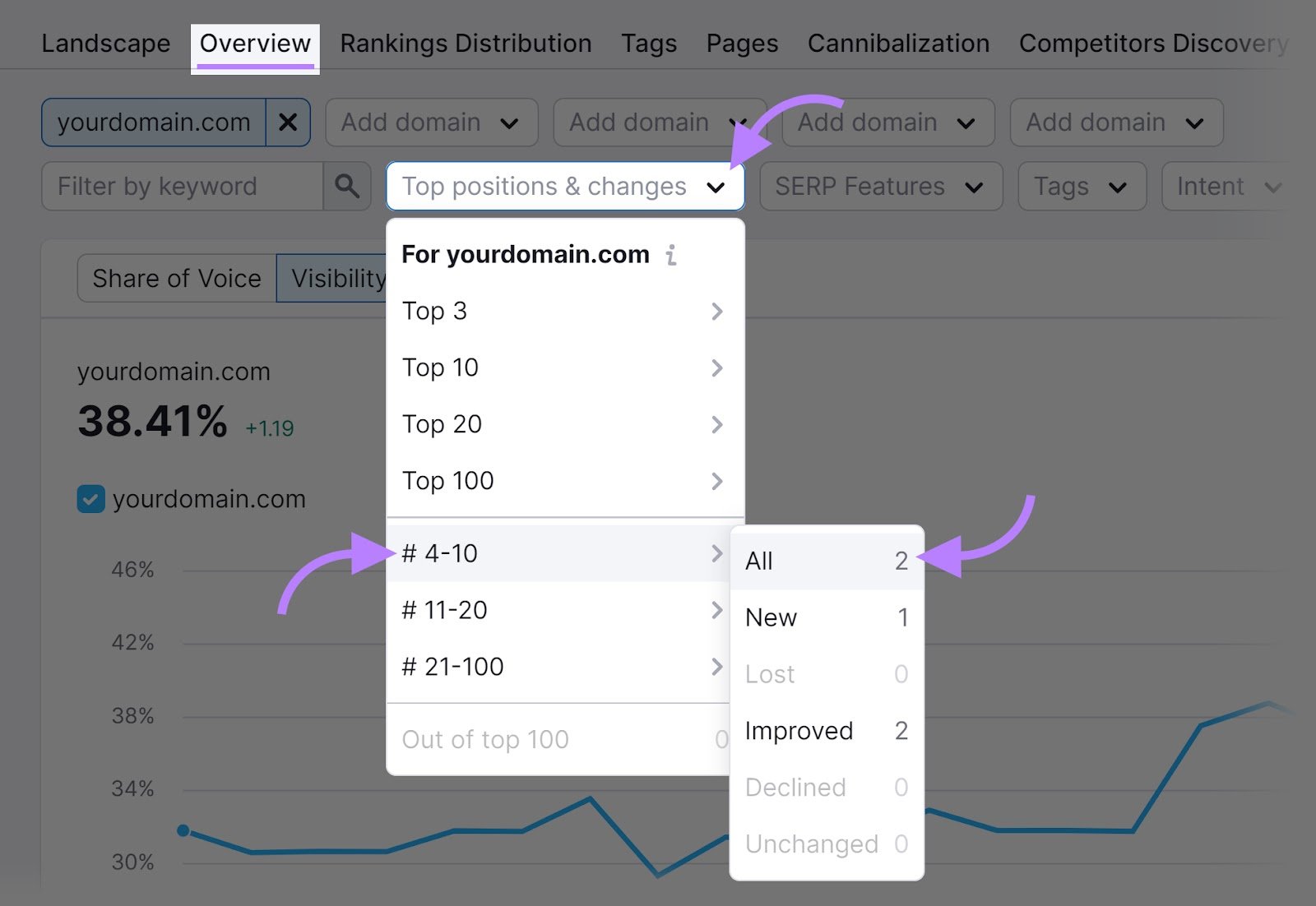This screenshot has height=906, width=1316.
Task: Click Improved in the changes submenu
Action: coord(798,730)
